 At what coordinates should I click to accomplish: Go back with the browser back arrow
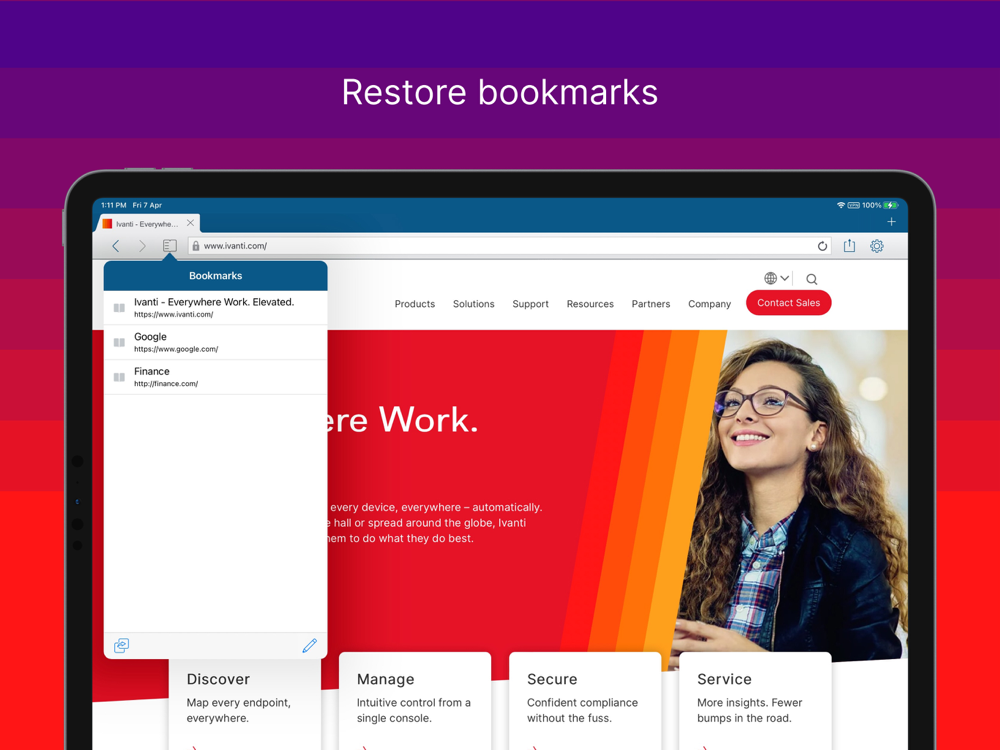[x=115, y=246]
